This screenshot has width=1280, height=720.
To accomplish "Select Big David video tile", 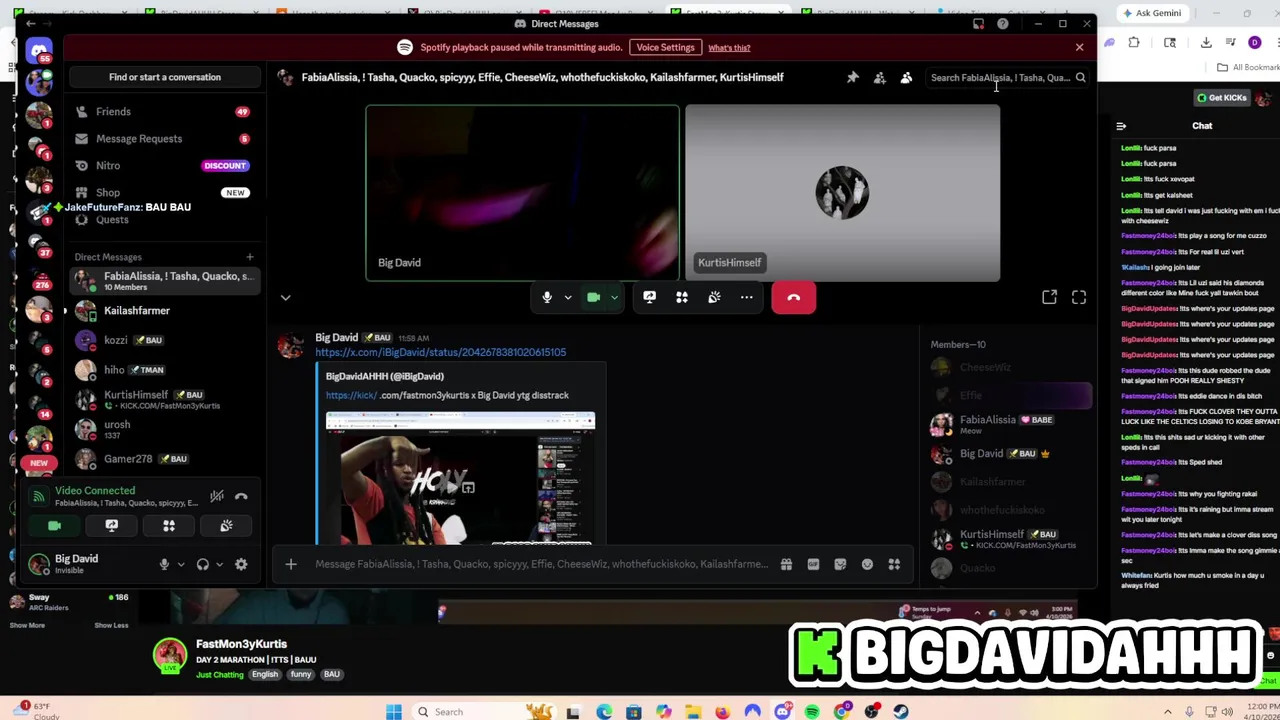I will pos(522,193).
